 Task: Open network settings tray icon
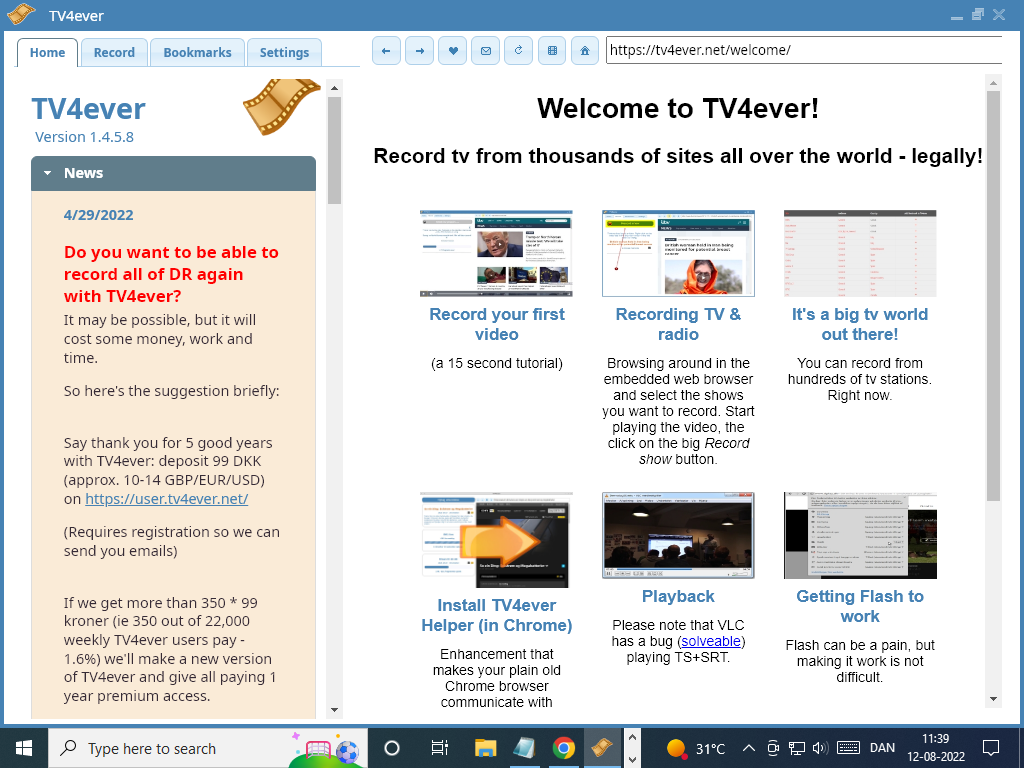[x=797, y=748]
